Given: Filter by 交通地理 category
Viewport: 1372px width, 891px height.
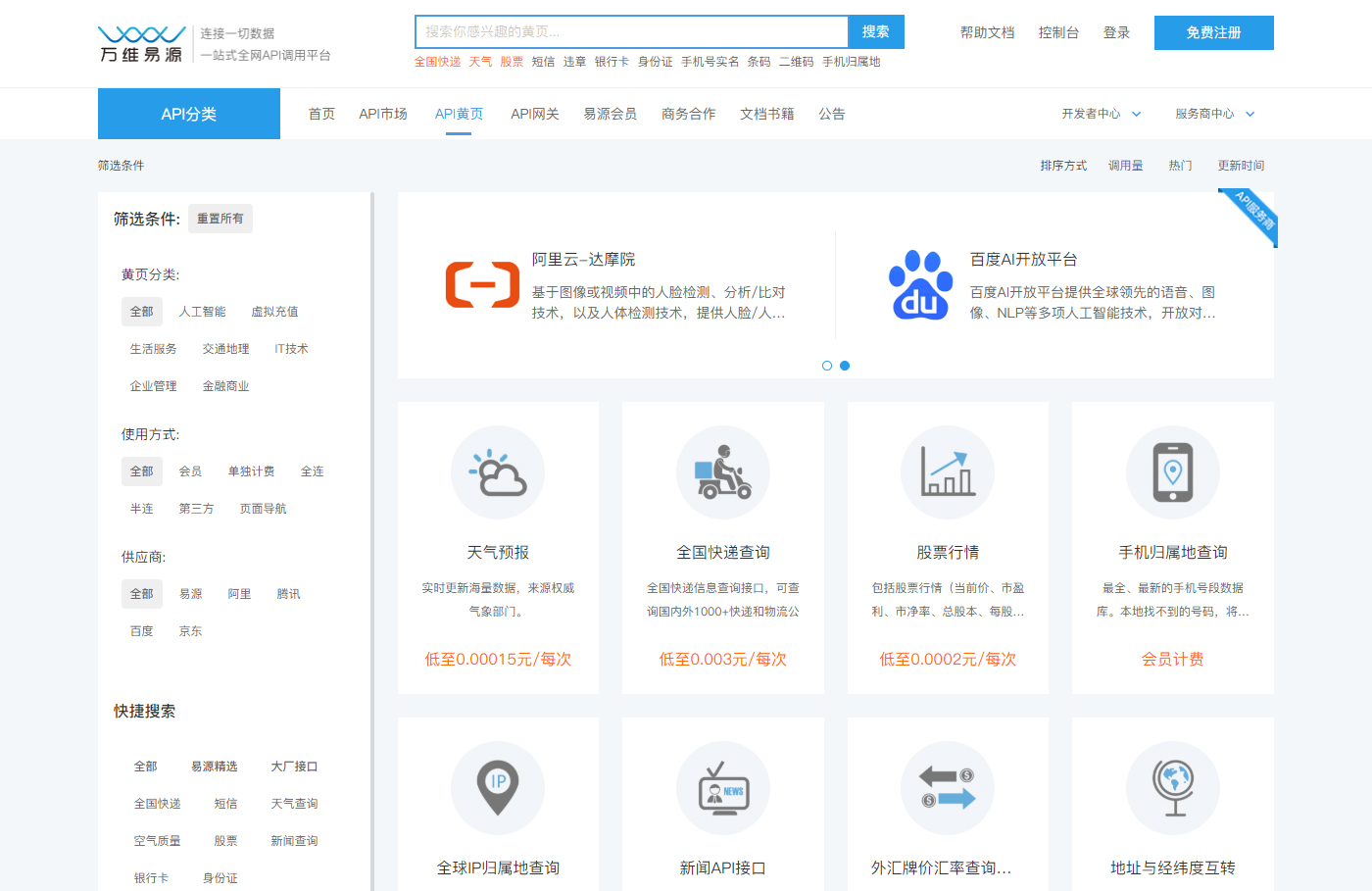Looking at the screenshot, I should click(x=226, y=349).
